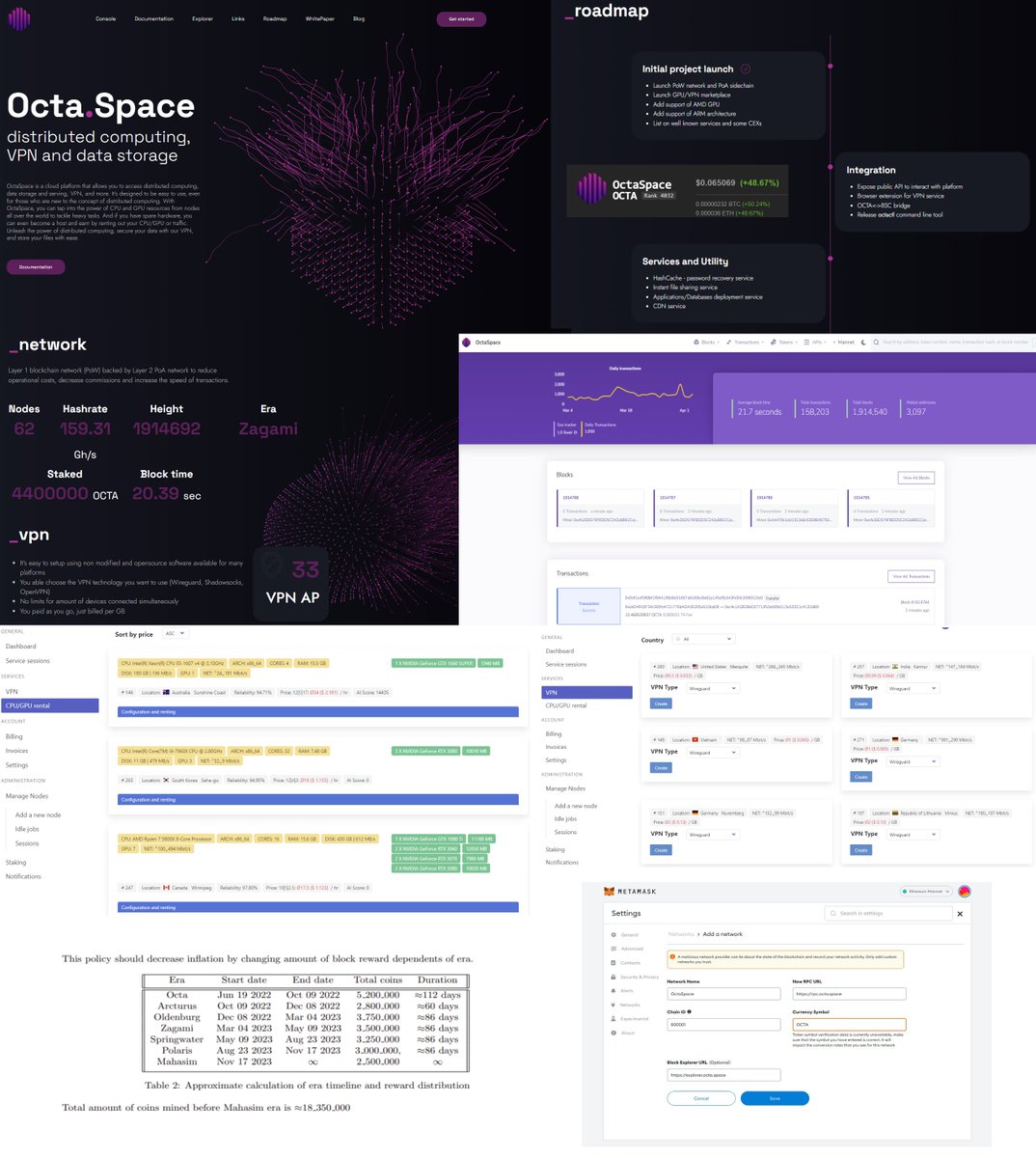The height and width of the screenshot is (1158, 1036).
Task: Click the Save button in MetaMask
Action: click(x=775, y=1098)
